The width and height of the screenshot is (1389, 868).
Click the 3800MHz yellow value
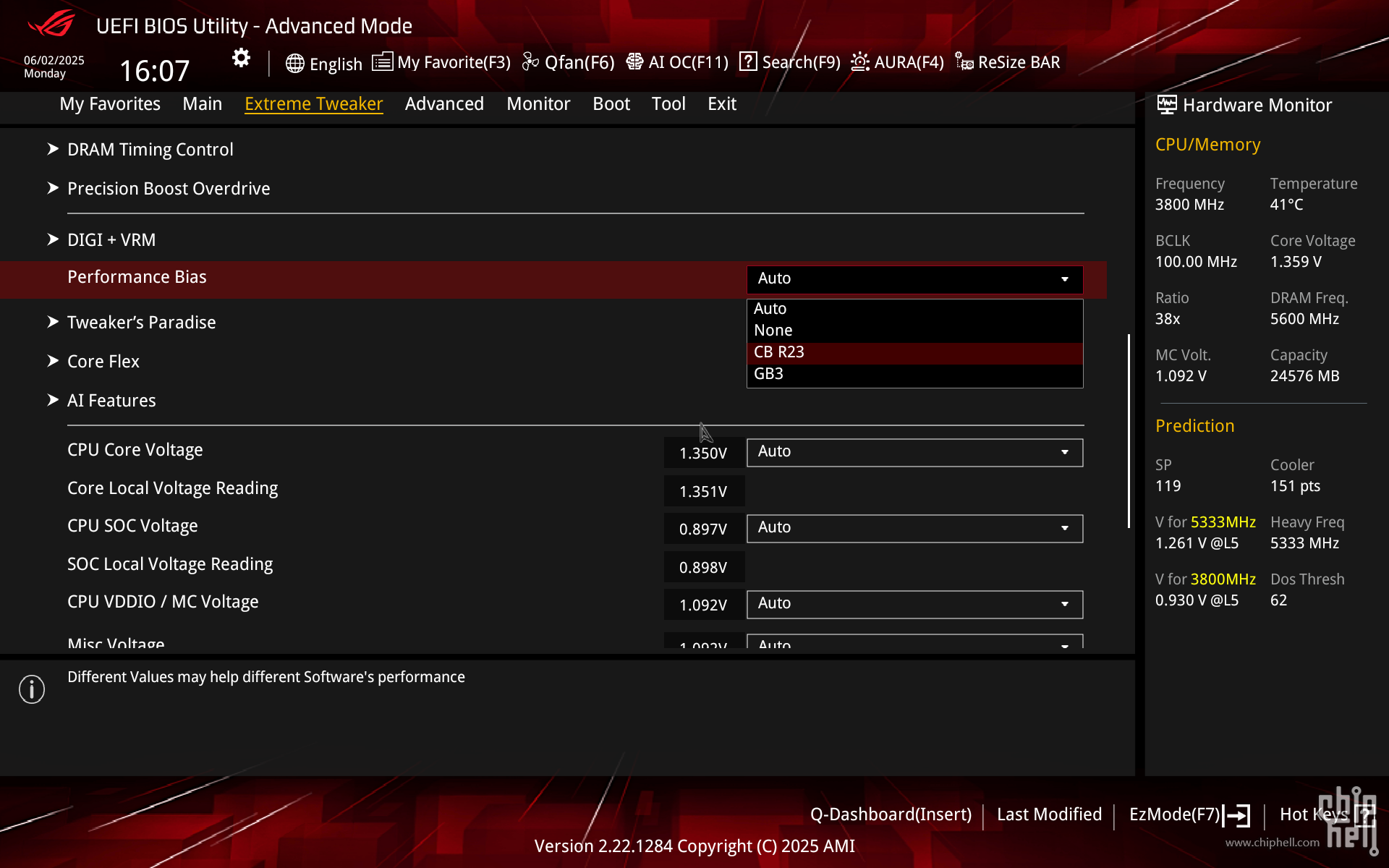pos(1223,579)
